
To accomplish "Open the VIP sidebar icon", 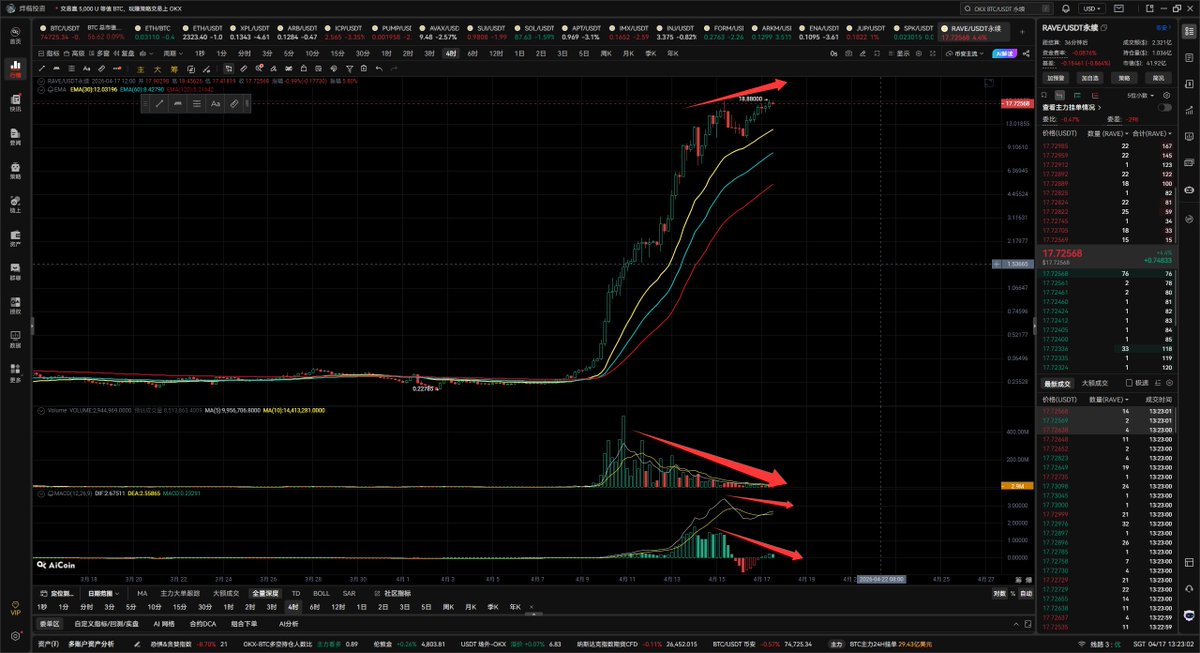I will 15,609.
